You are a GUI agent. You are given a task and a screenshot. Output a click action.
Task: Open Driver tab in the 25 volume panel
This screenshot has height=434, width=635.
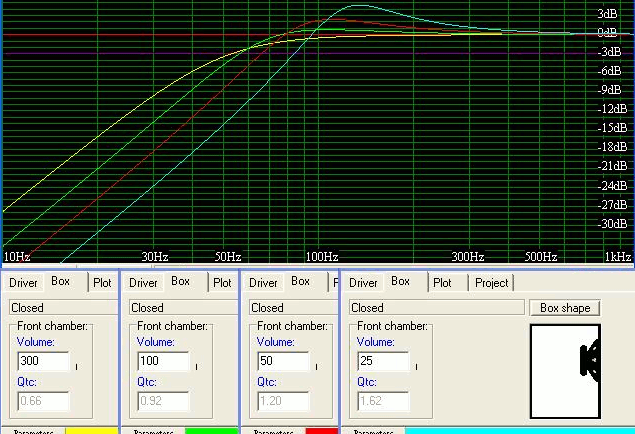click(x=363, y=283)
